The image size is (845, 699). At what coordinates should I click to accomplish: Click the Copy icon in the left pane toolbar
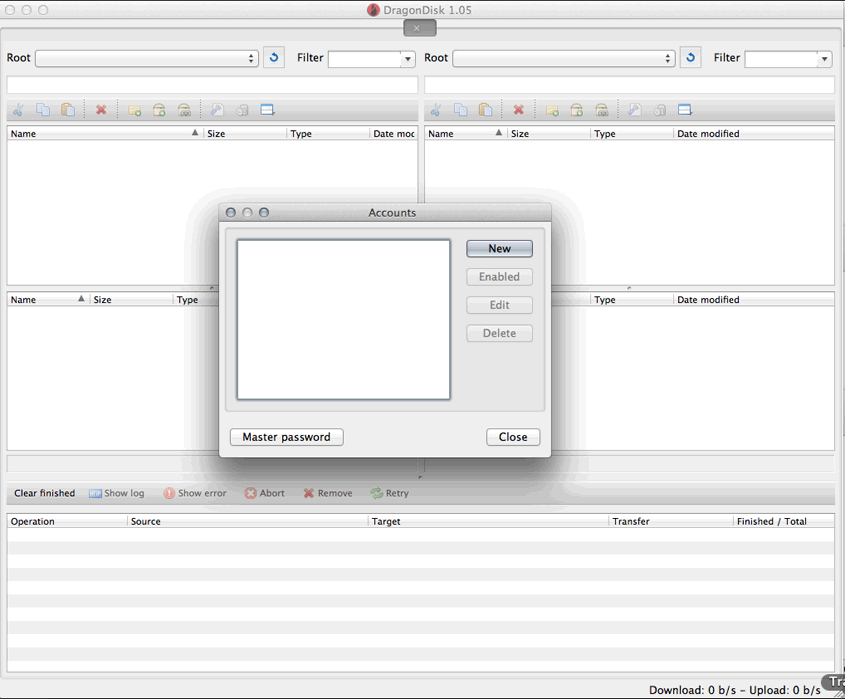(43, 109)
